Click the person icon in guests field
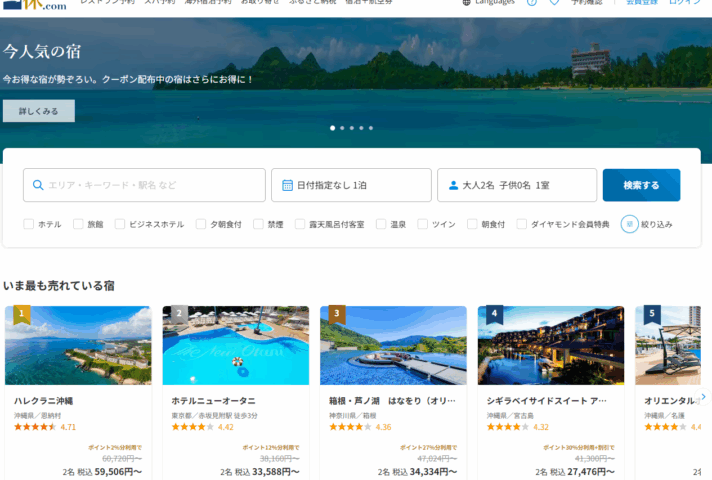This screenshot has width=712, height=480. (x=453, y=185)
